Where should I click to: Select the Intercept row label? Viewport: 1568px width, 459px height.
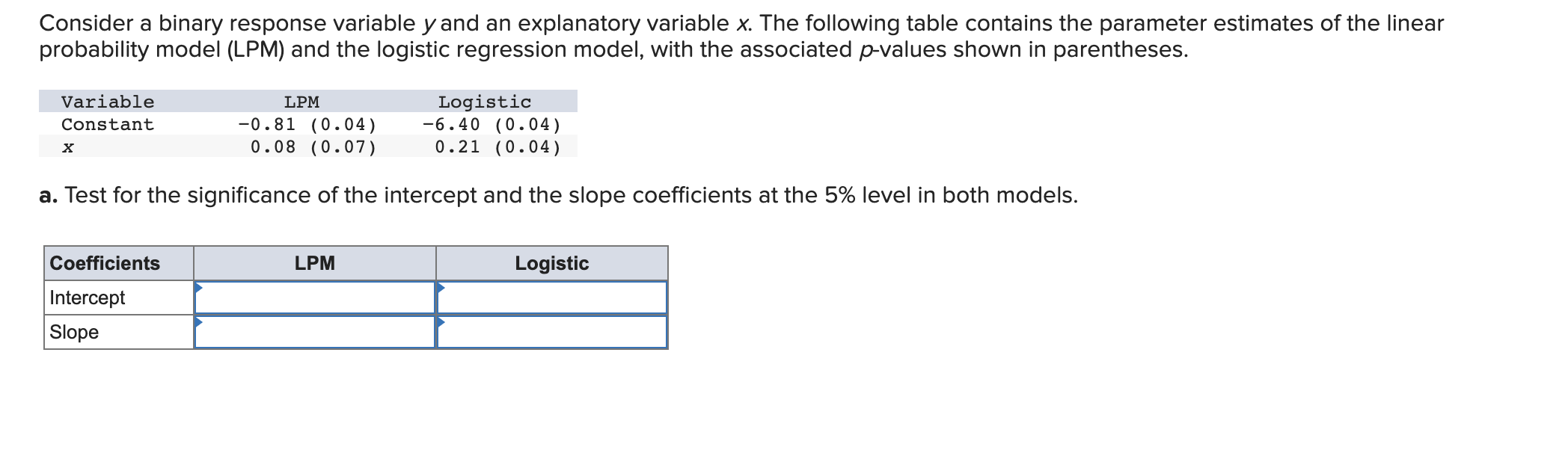tap(86, 297)
